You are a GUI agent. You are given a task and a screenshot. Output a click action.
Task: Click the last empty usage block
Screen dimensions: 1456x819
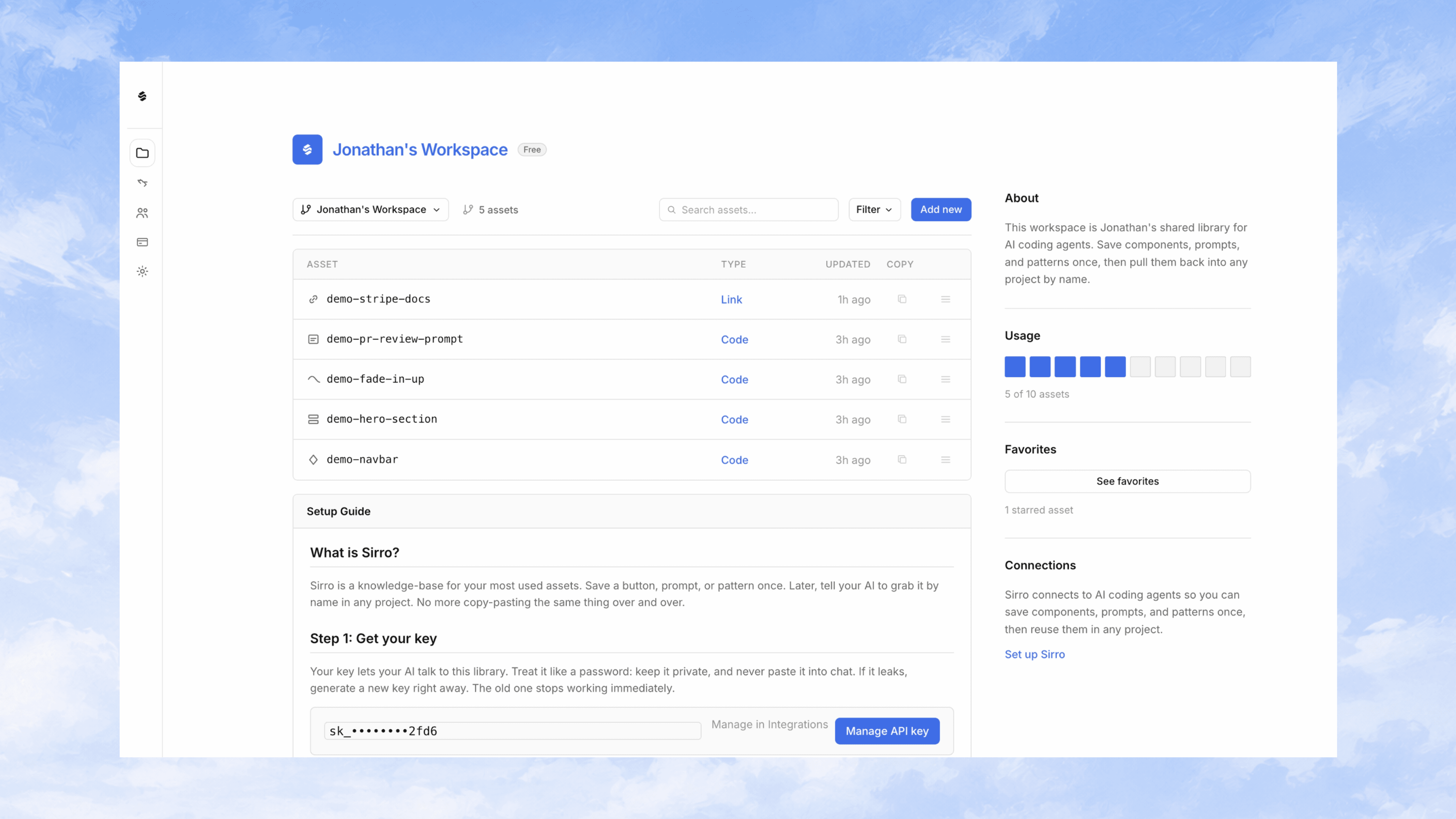click(1241, 367)
